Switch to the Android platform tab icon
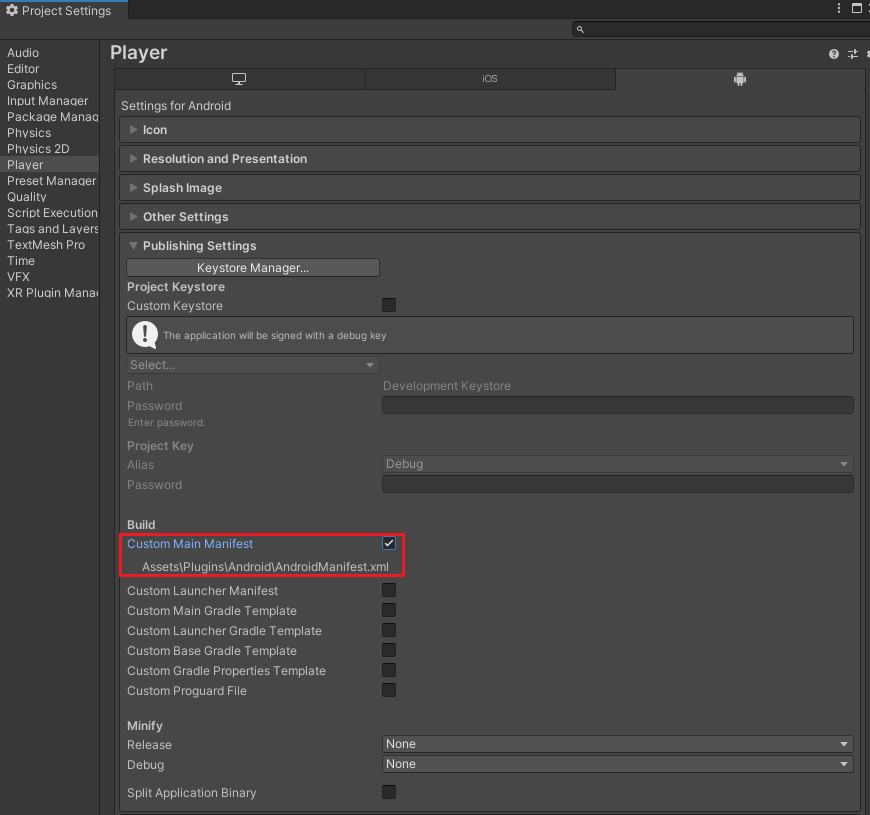Screen dimensions: 870x815 coord(739,78)
